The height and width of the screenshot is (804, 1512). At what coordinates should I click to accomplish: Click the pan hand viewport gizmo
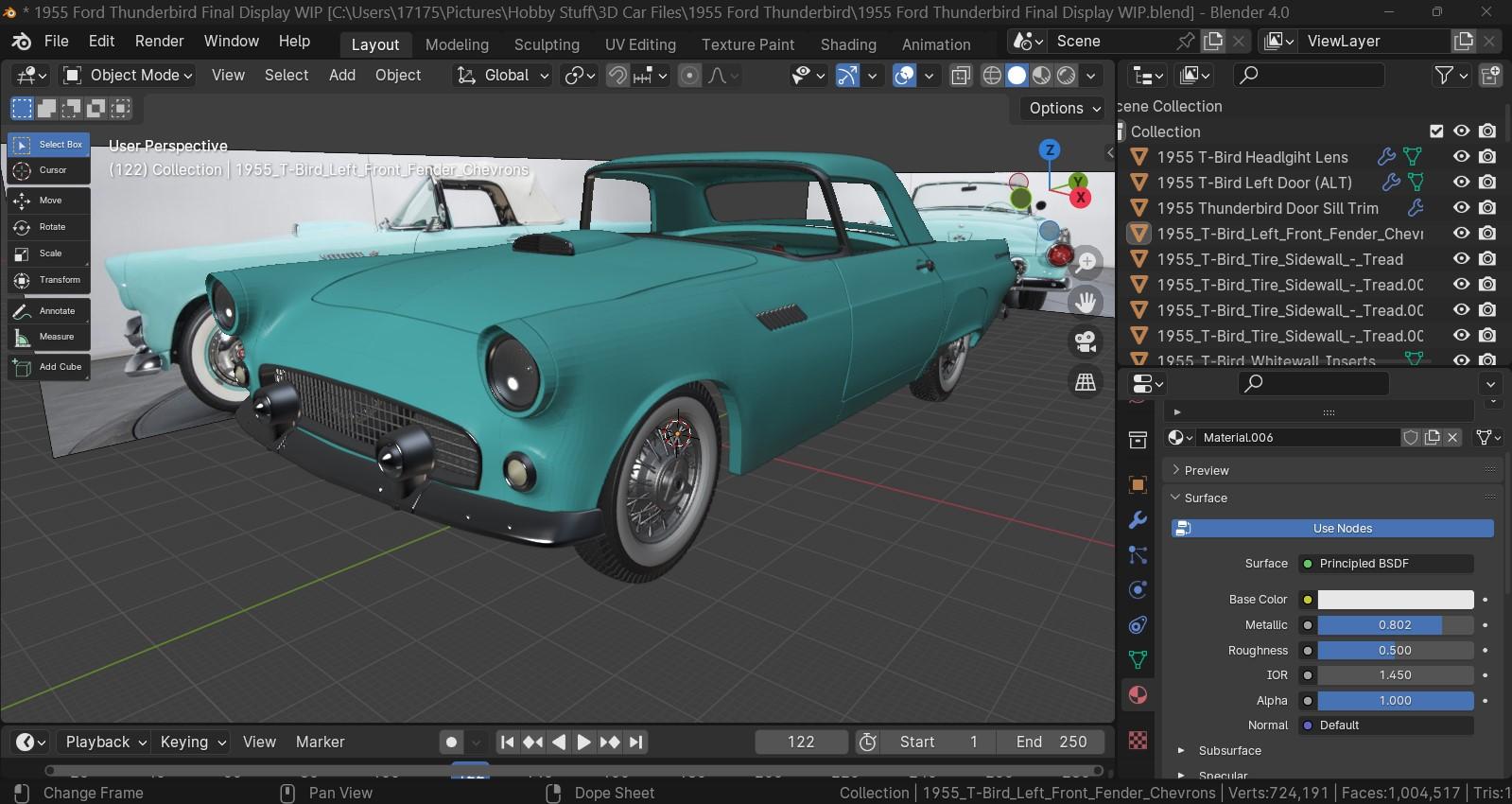pos(1086,302)
